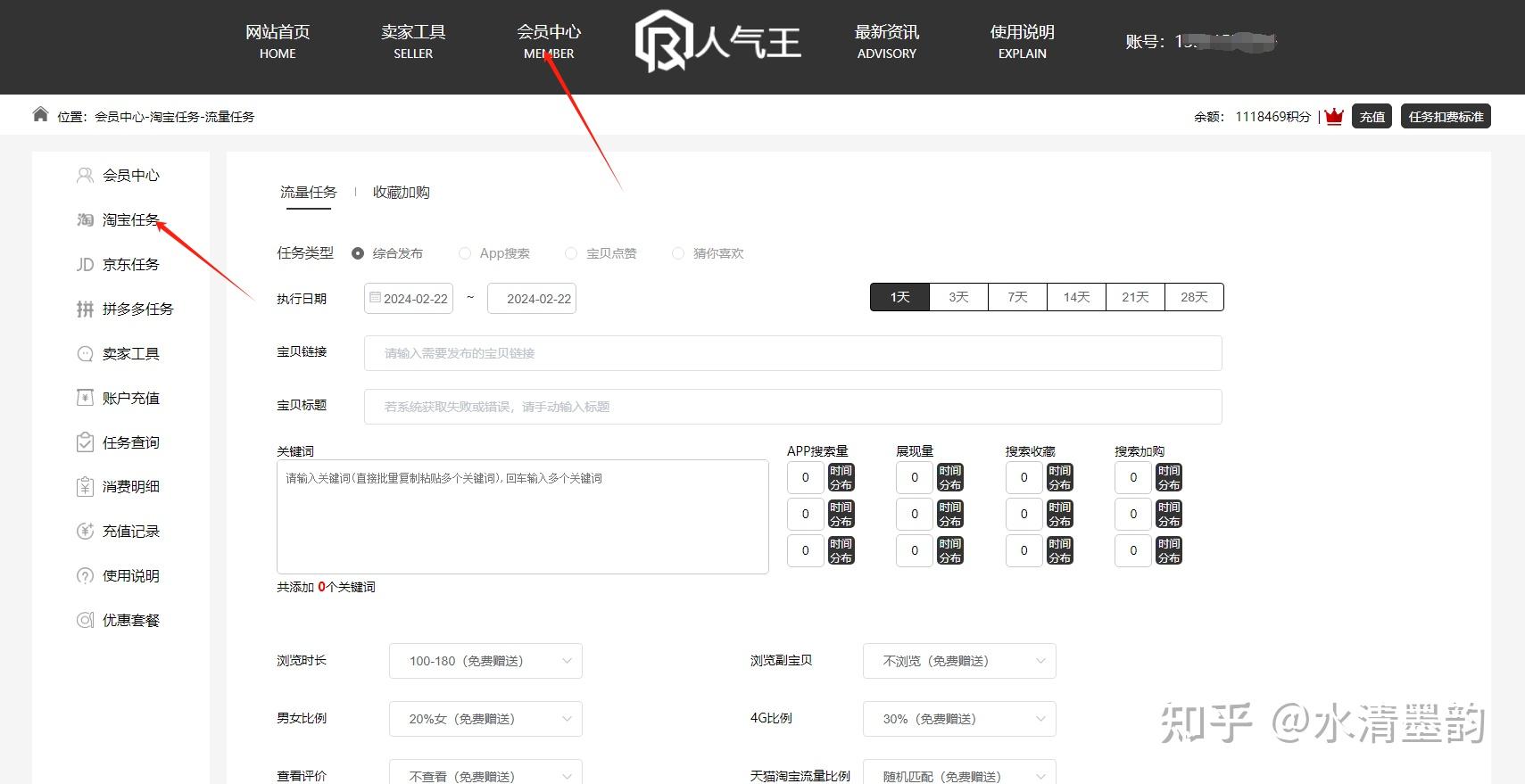Click the 任务扣费标准 button
Screen dimensions: 1525x784
click(x=1446, y=117)
